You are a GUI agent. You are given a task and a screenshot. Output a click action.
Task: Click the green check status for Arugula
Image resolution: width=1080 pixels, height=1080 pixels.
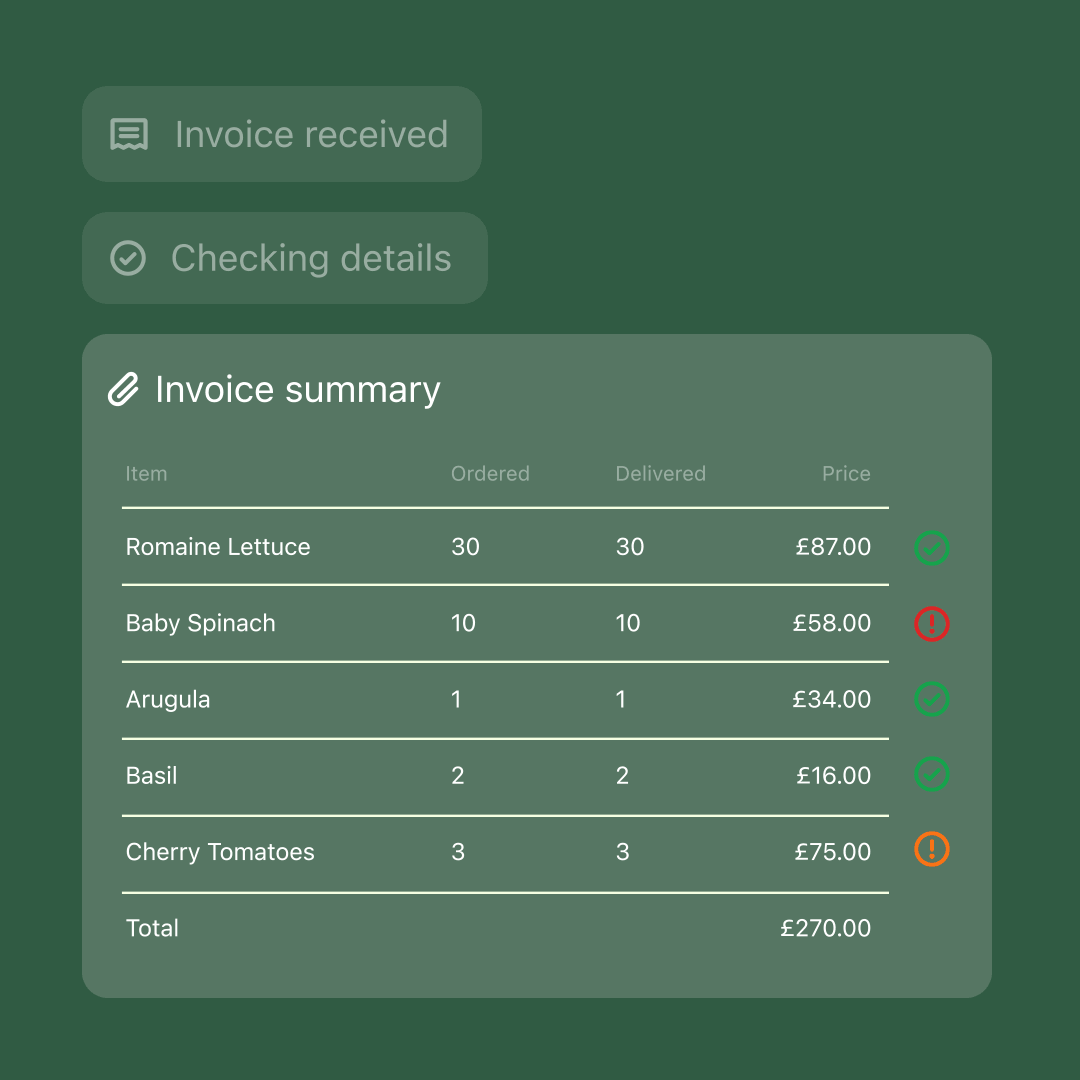pyautogui.click(x=931, y=699)
